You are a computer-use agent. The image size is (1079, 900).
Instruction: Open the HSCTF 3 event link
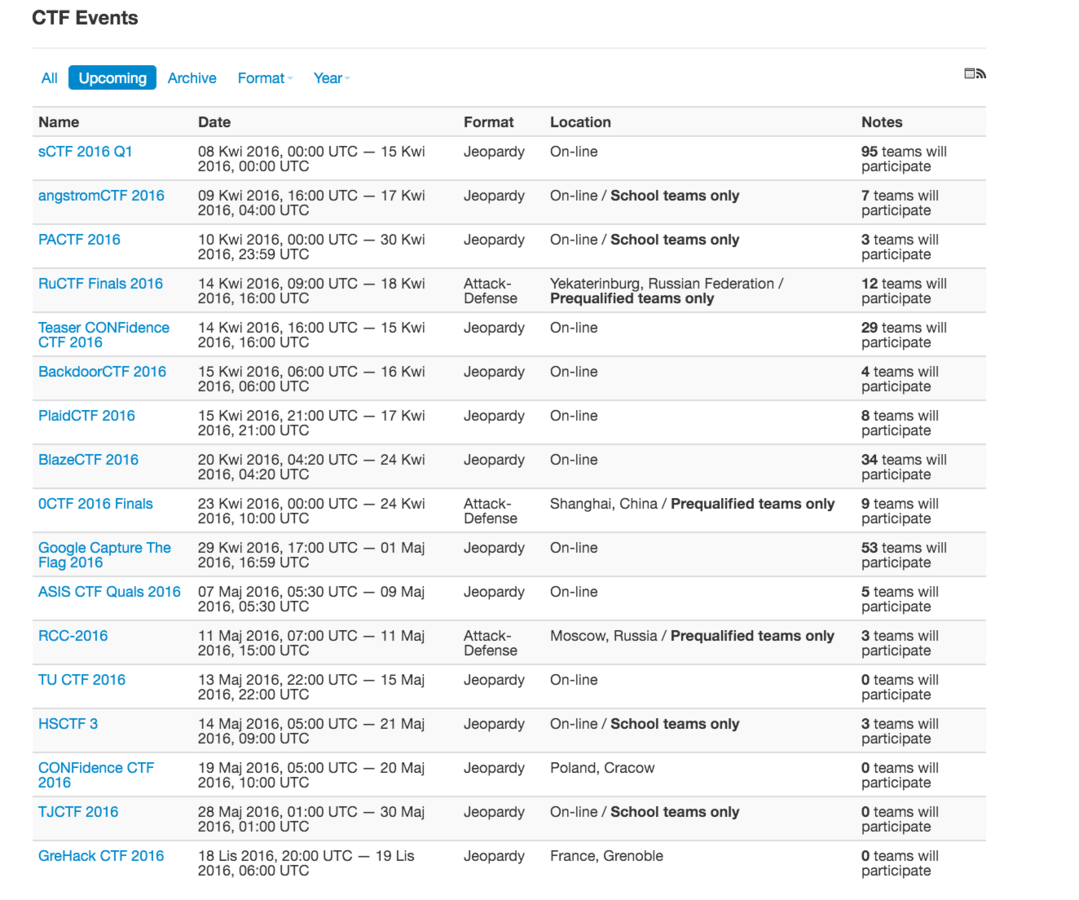[x=68, y=724]
